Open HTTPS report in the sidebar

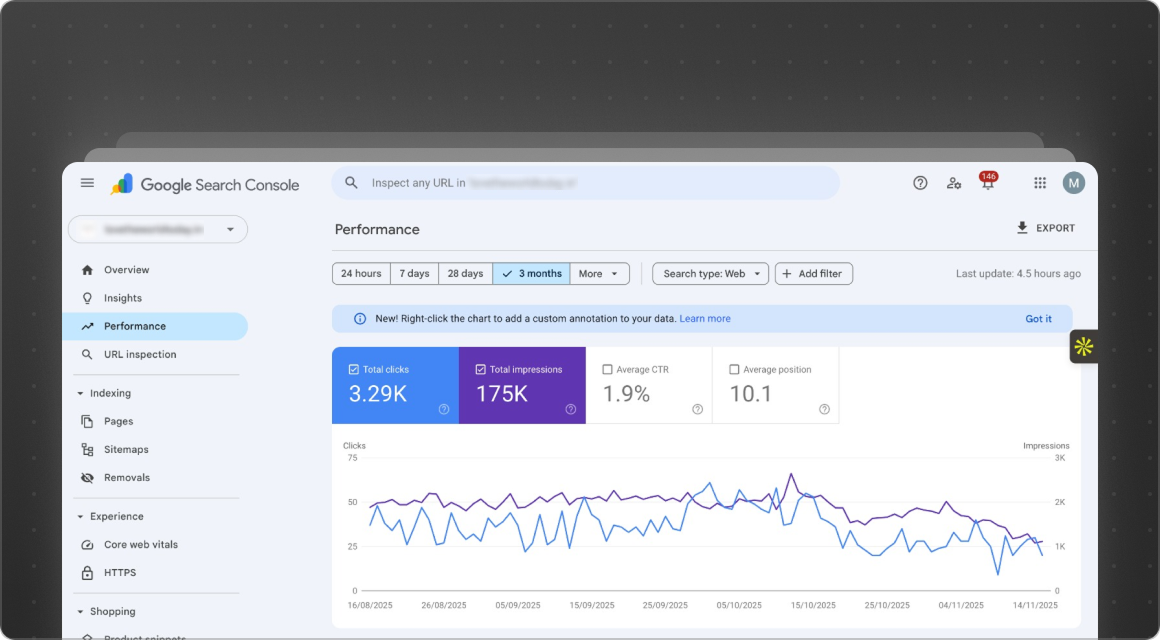(x=155, y=573)
